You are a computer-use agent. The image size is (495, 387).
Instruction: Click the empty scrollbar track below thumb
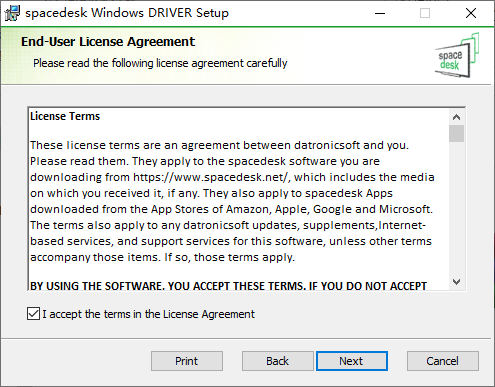456,208
